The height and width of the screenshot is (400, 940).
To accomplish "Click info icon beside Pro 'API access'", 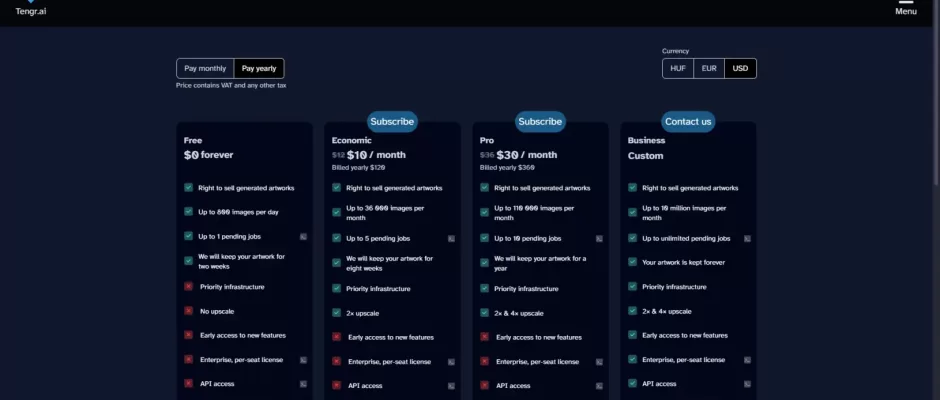I will point(599,386).
